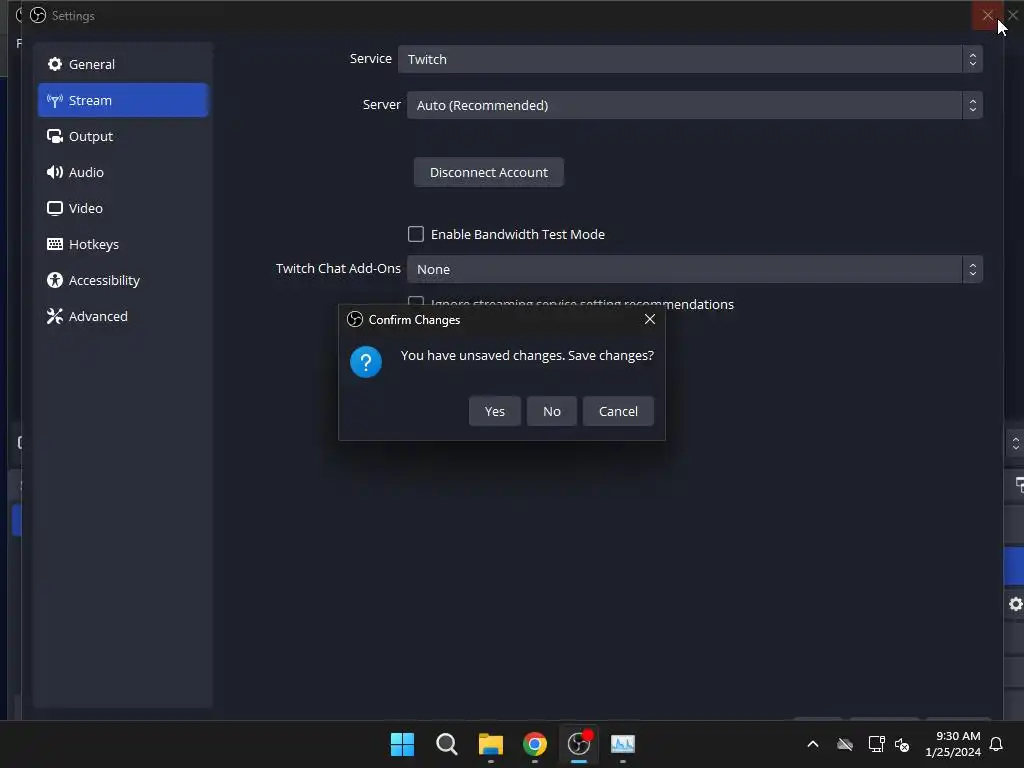Click the Output icon in sidebar

coord(55,136)
